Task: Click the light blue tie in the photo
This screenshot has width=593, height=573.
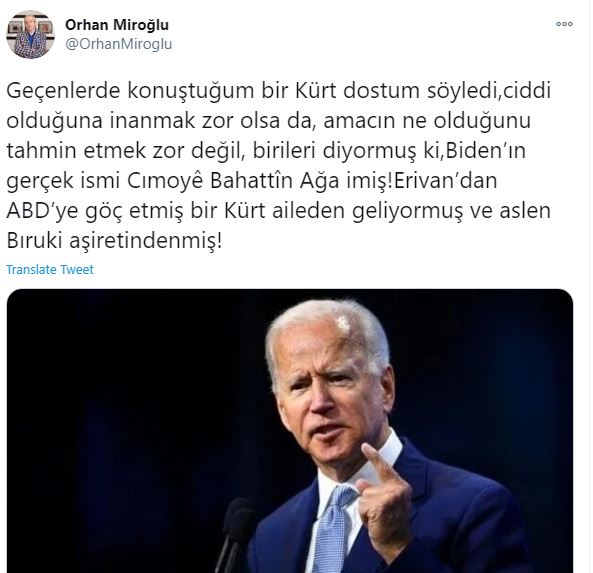Action: [x=333, y=530]
